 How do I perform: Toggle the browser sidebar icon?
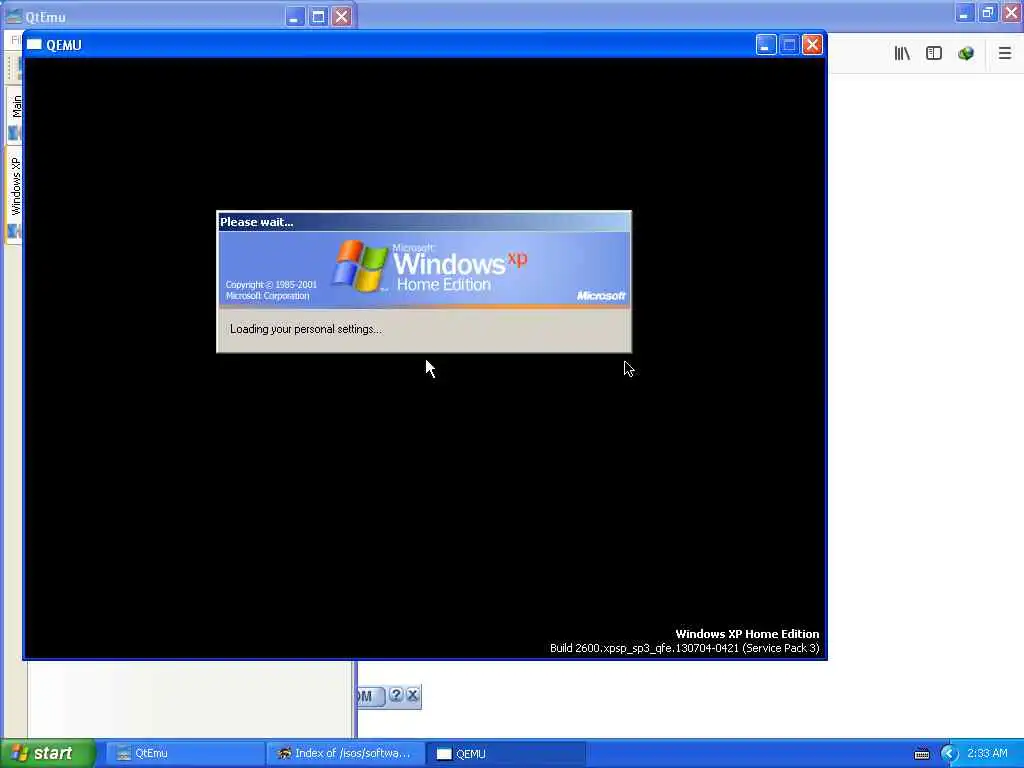934,54
